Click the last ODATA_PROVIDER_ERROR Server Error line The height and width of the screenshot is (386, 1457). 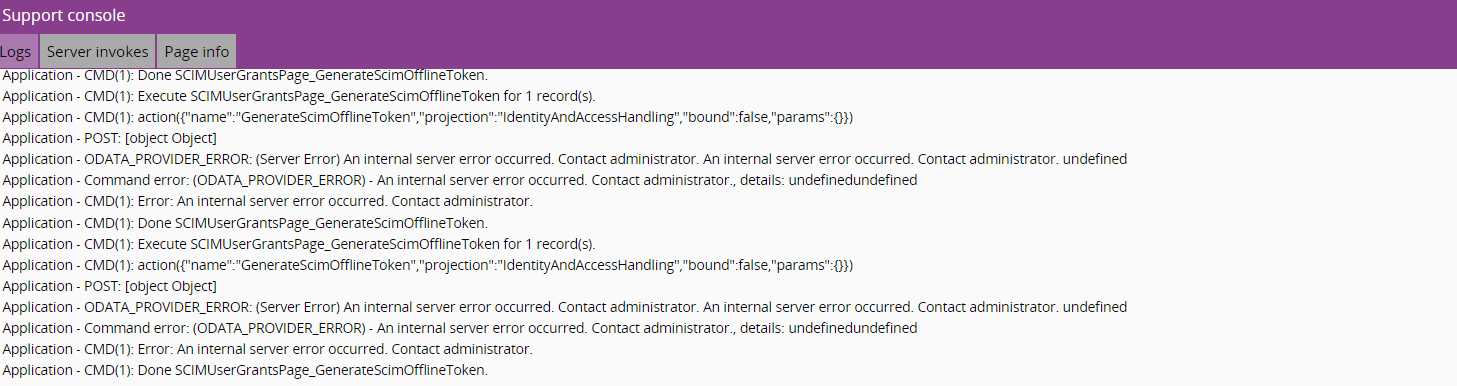pos(564,307)
